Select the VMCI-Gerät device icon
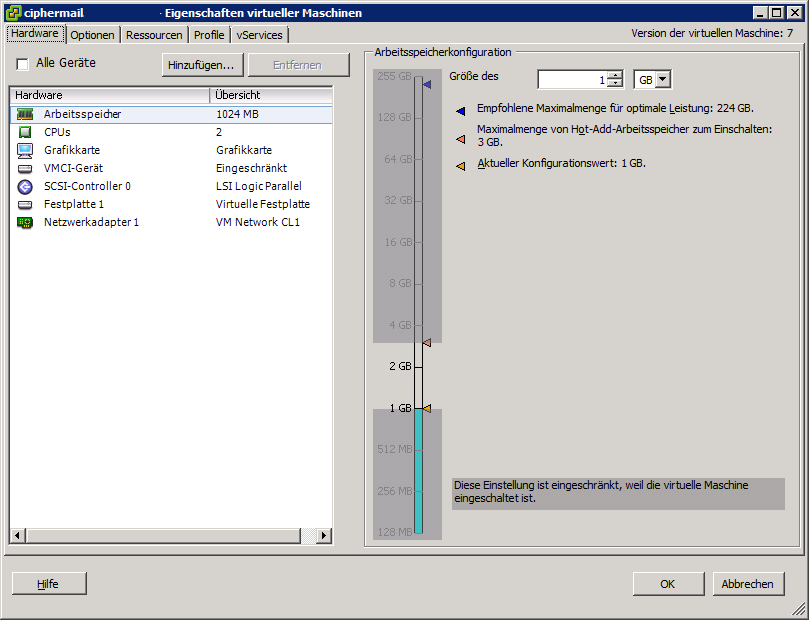 pyautogui.click(x=25, y=168)
